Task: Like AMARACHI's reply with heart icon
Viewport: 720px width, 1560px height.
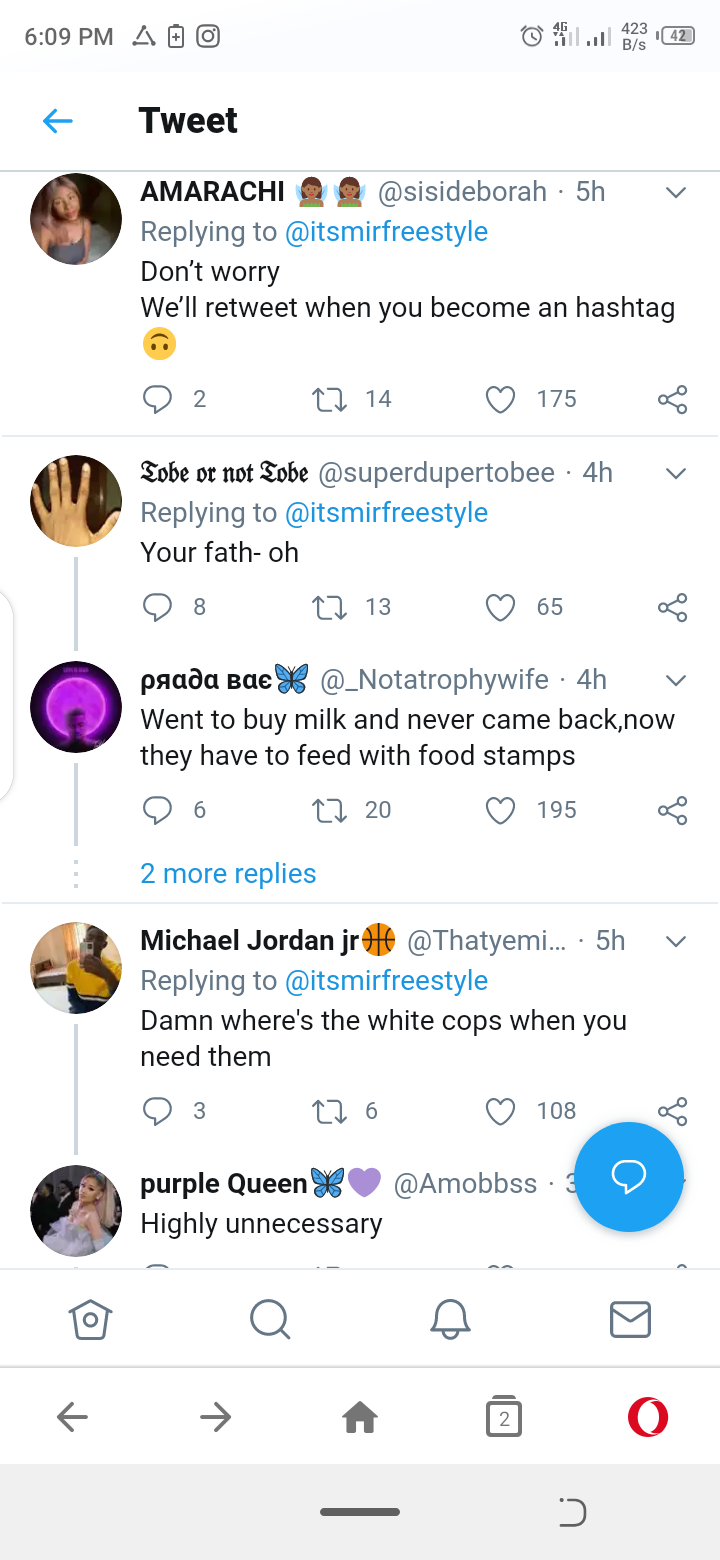Action: pyautogui.click(x=500, y=400)
